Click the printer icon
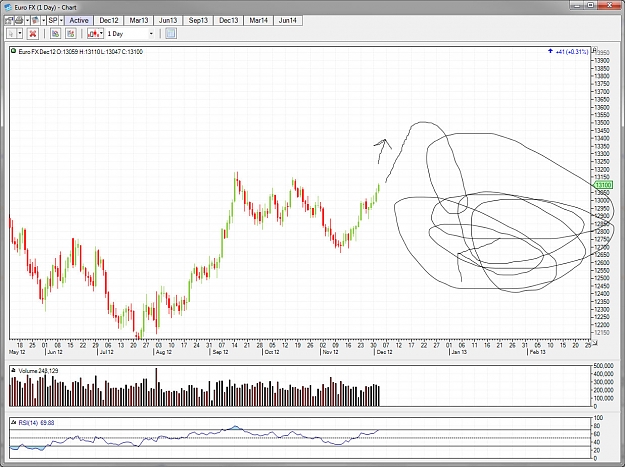625x467 pixels. (19, 20)
